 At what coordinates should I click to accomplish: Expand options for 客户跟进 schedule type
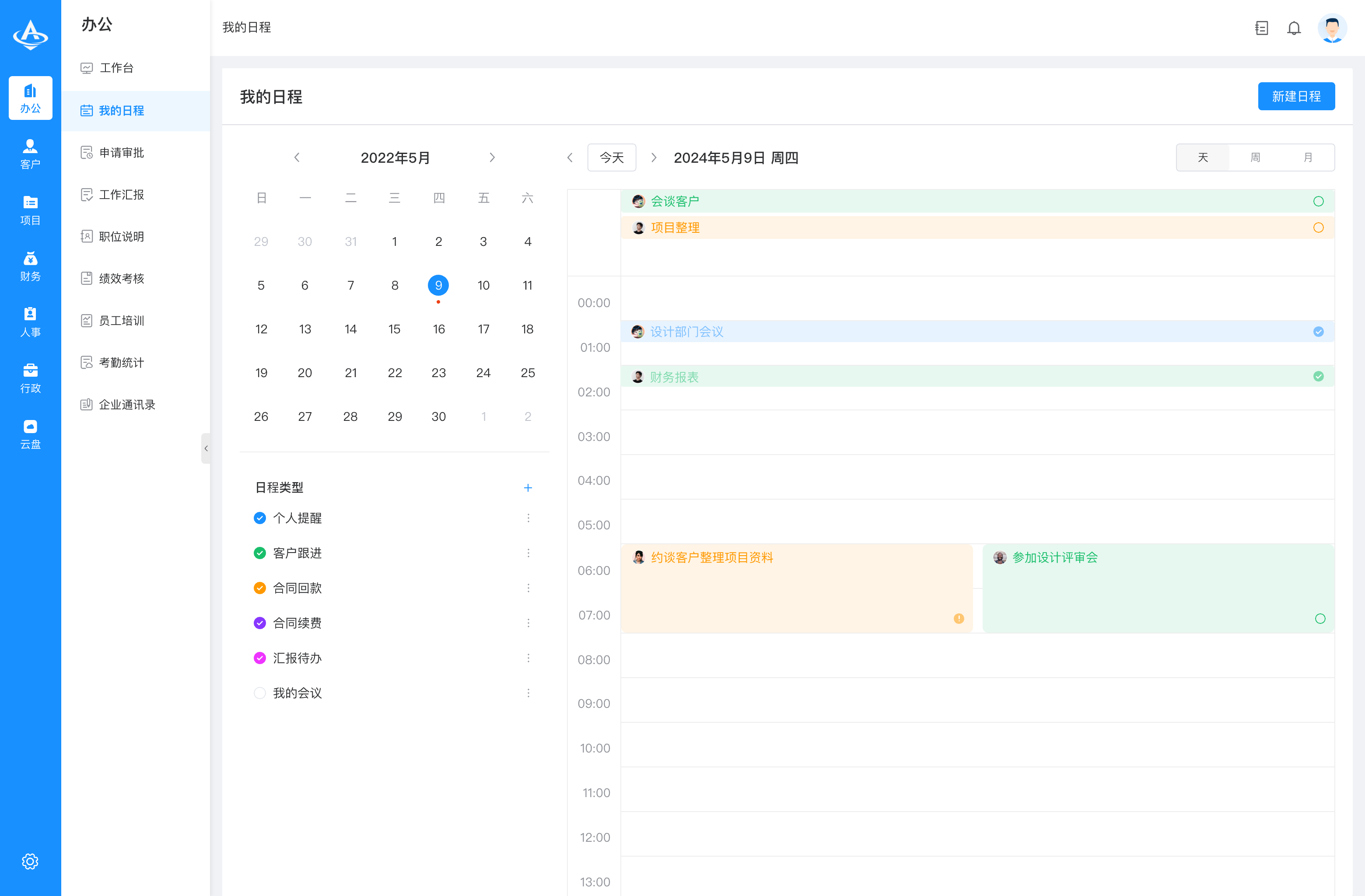[528, 553]
